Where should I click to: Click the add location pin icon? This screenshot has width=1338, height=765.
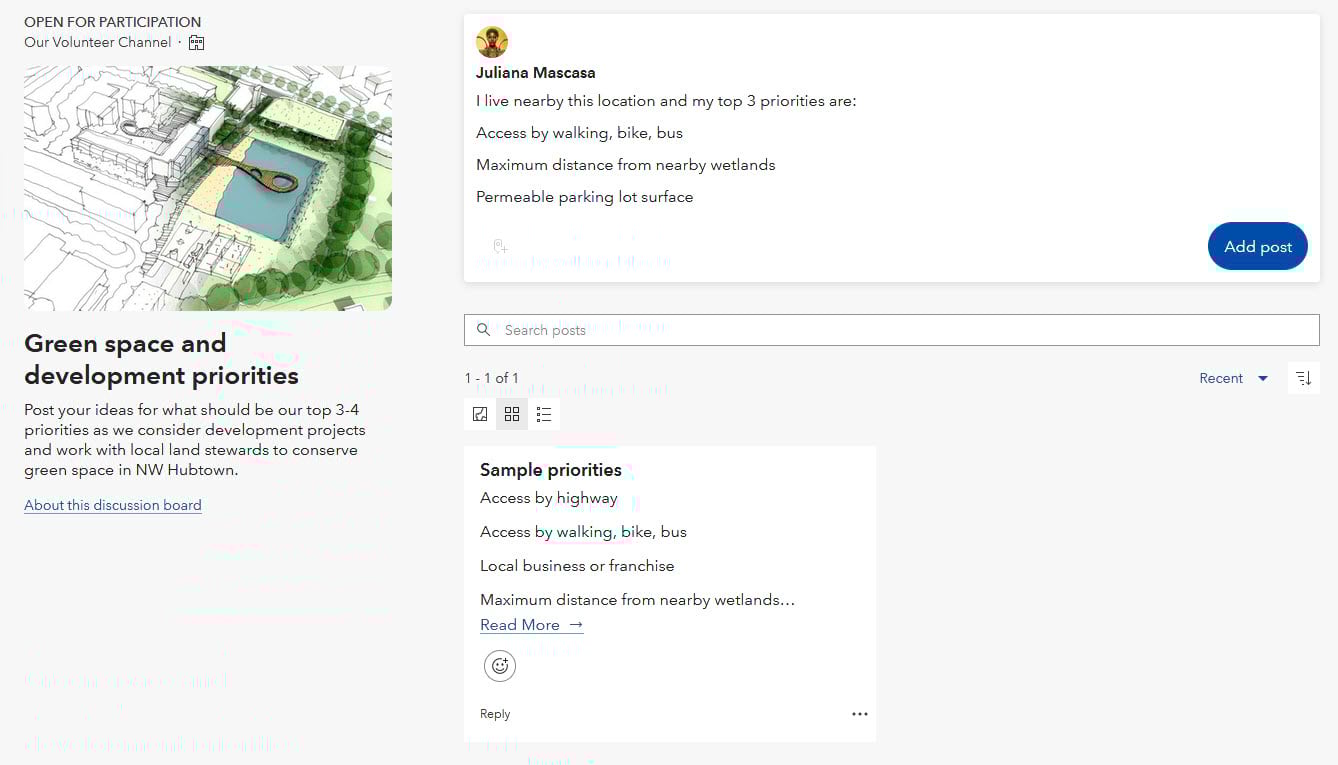[x=500, y=246]
